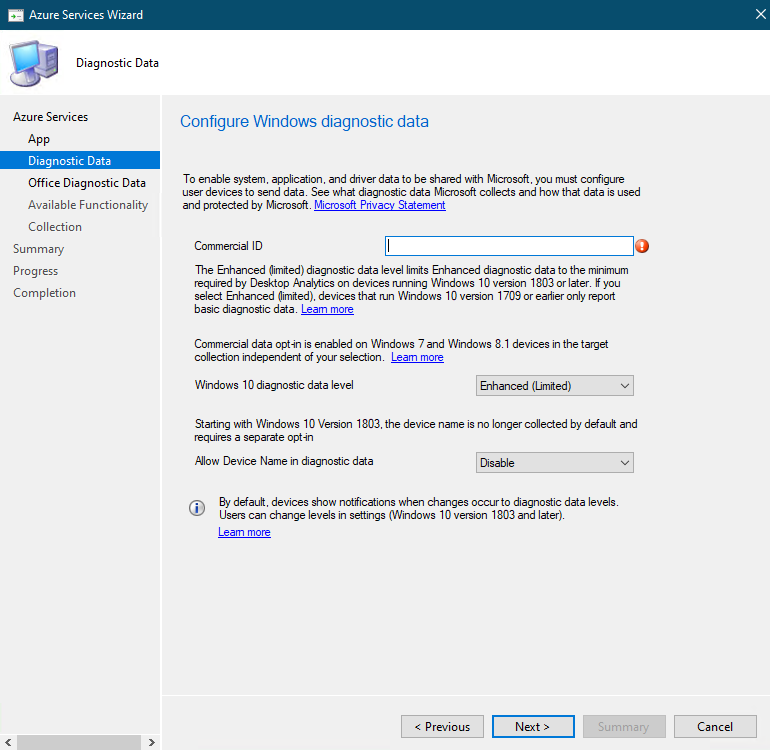
Task: Open the Allow Device Name dropdown
Action: click(x=554, y=463)
